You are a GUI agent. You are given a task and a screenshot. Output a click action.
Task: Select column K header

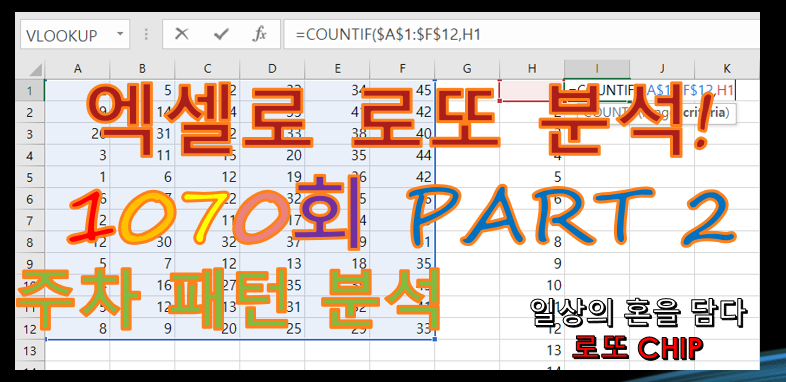click(x=727, y=69)
